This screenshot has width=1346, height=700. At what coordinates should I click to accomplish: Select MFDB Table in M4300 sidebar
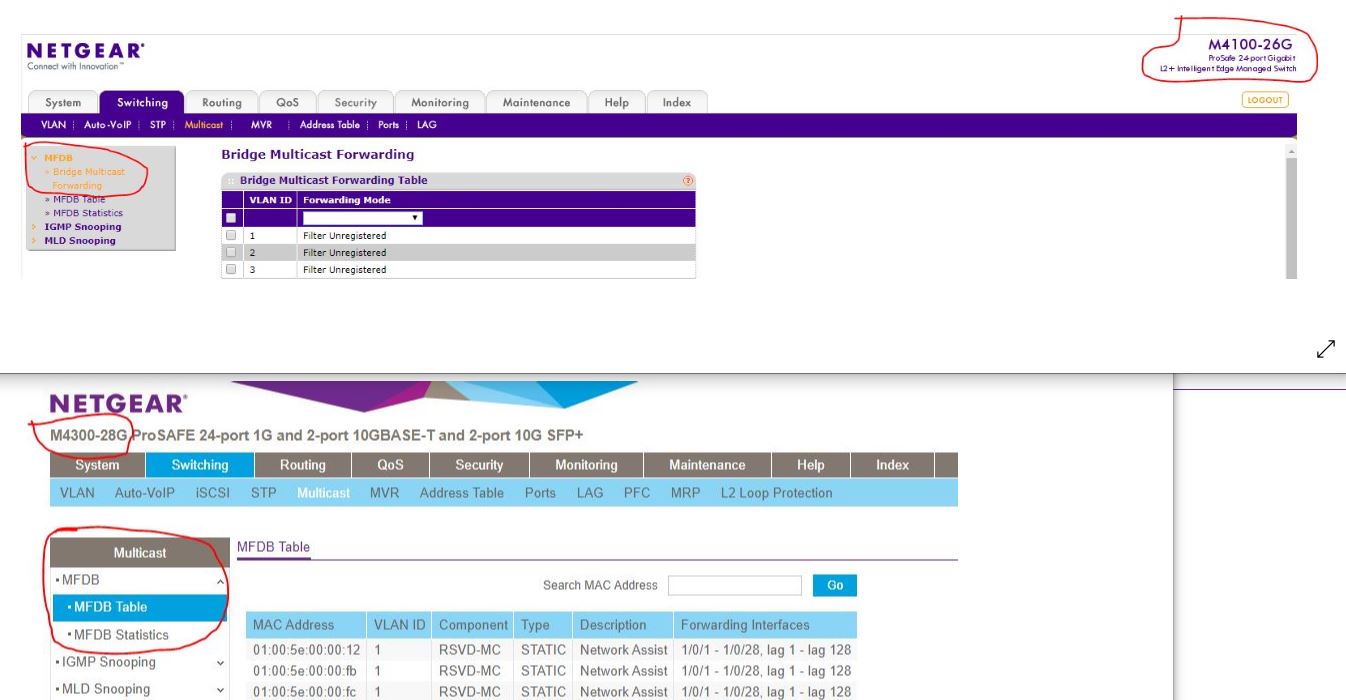pyautogui.click(x=140, y=607)
